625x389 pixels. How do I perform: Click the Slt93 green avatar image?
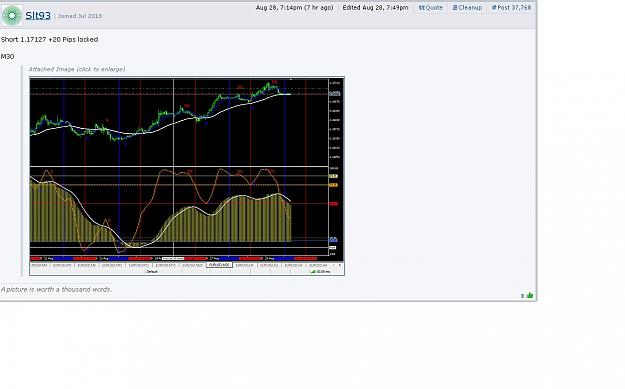tap(12, 16)
